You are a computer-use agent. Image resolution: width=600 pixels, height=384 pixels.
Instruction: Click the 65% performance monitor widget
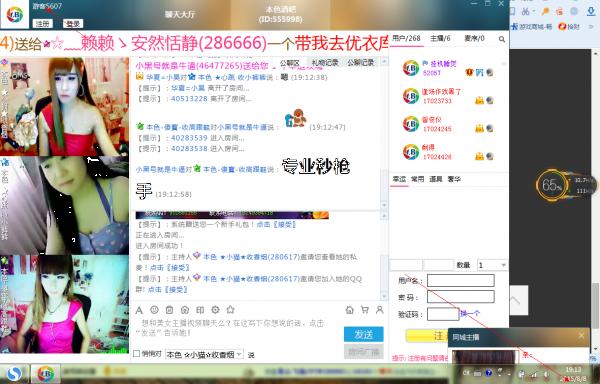pos(551,185)
